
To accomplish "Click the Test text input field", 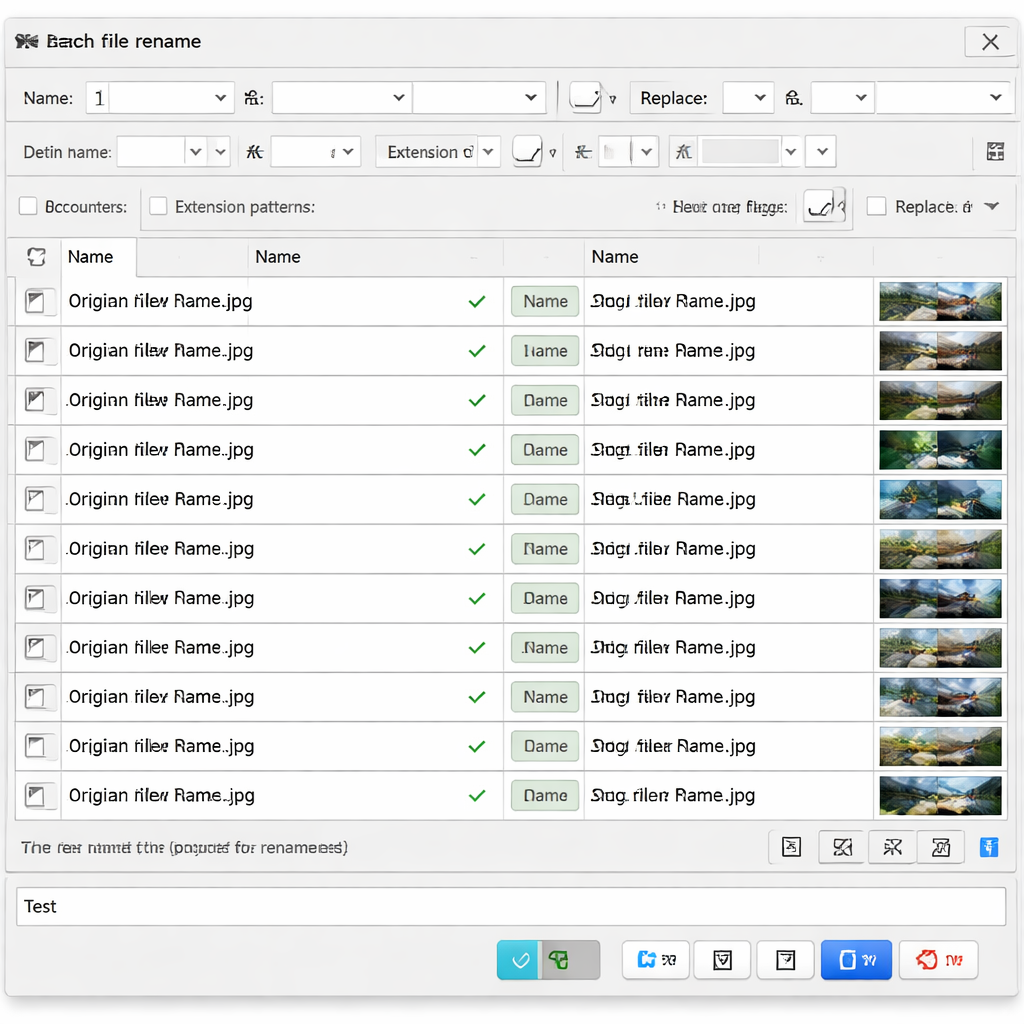I will coord(511,907).
